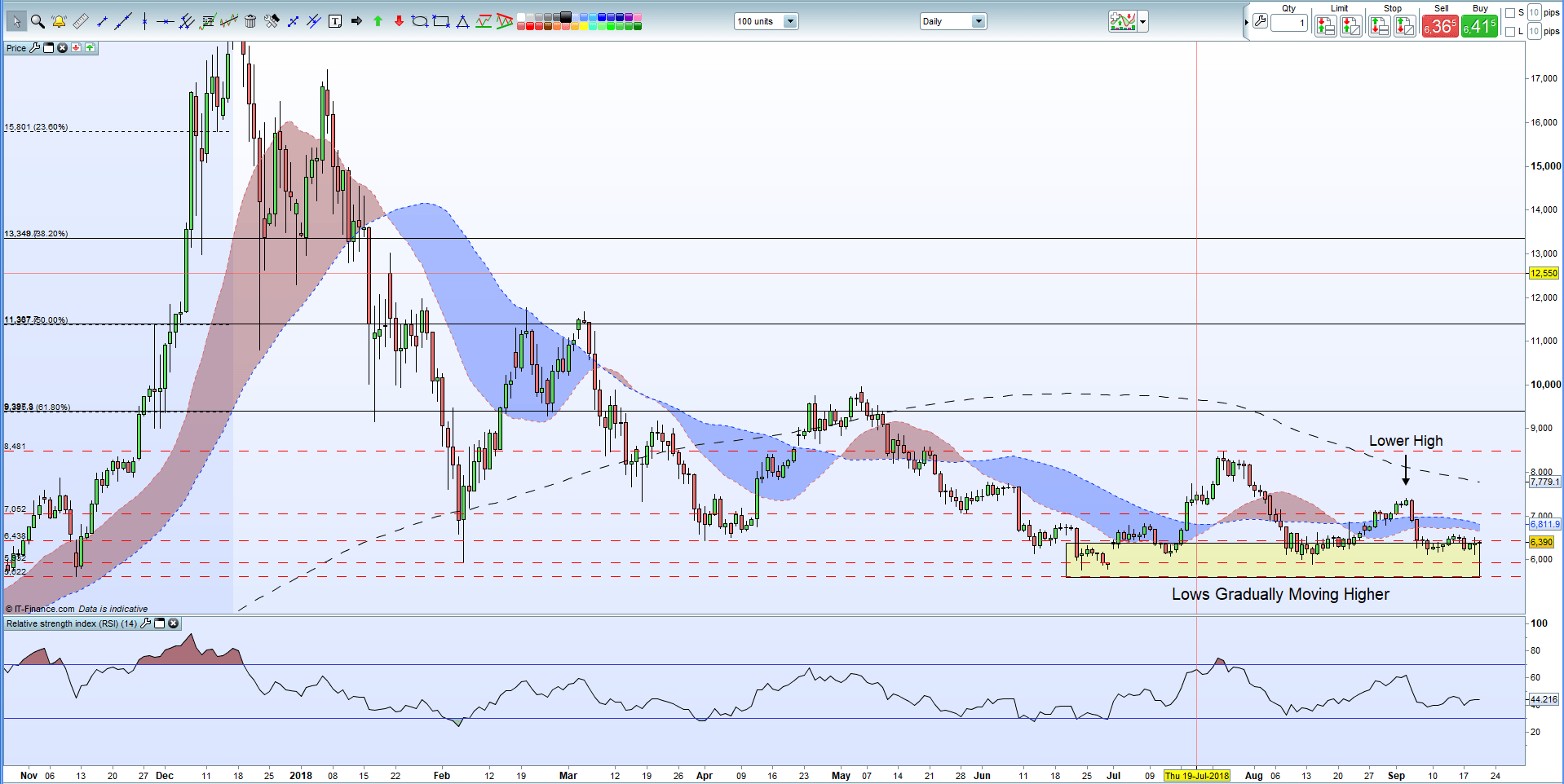Select the red down arrow marker
Screen dimensions: 1564x784
399,21
